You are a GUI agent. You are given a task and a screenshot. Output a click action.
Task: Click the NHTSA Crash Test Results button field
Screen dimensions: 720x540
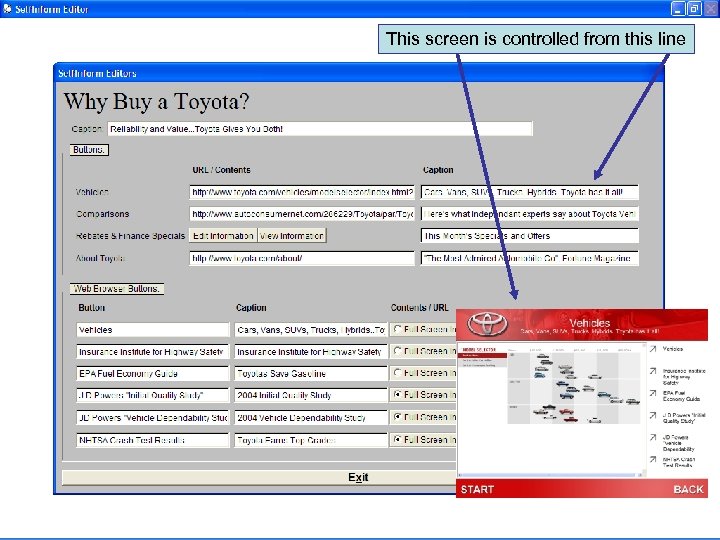pos(152,440)
